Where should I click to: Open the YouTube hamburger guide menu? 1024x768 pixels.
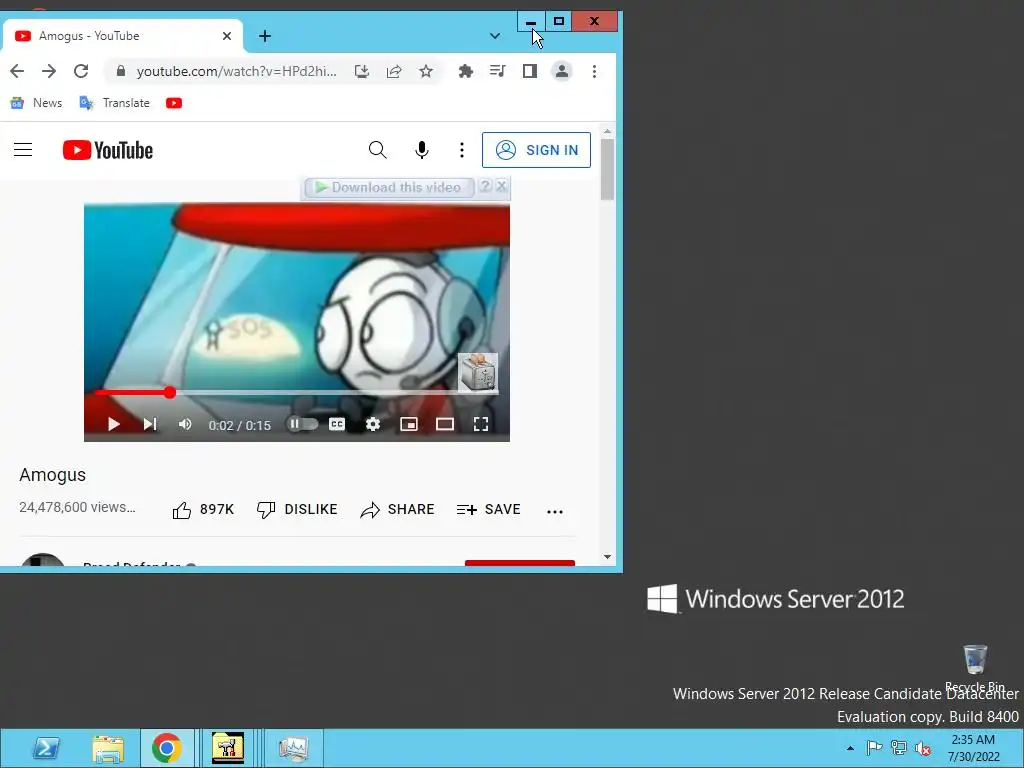point(23,150)
